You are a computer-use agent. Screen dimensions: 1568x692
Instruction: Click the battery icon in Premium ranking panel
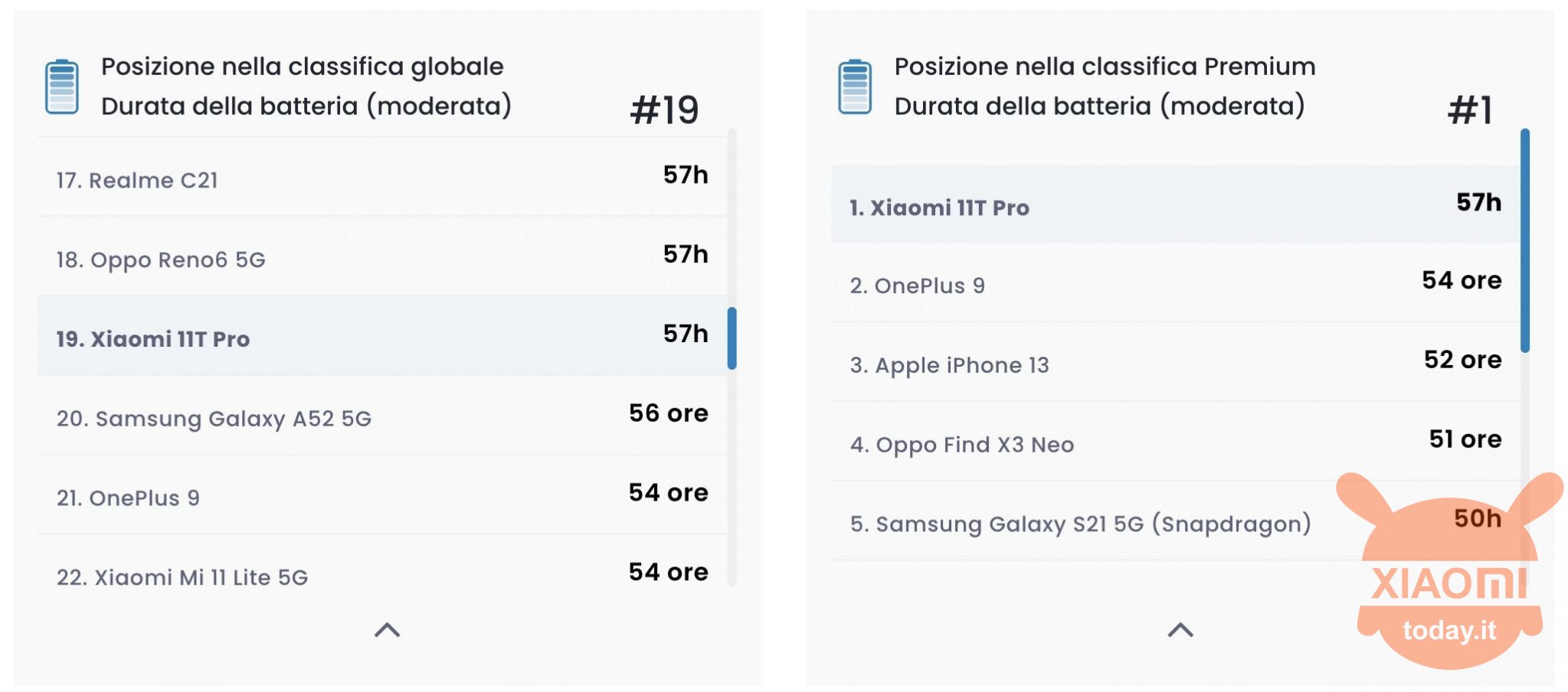click(x=855, y=86)
